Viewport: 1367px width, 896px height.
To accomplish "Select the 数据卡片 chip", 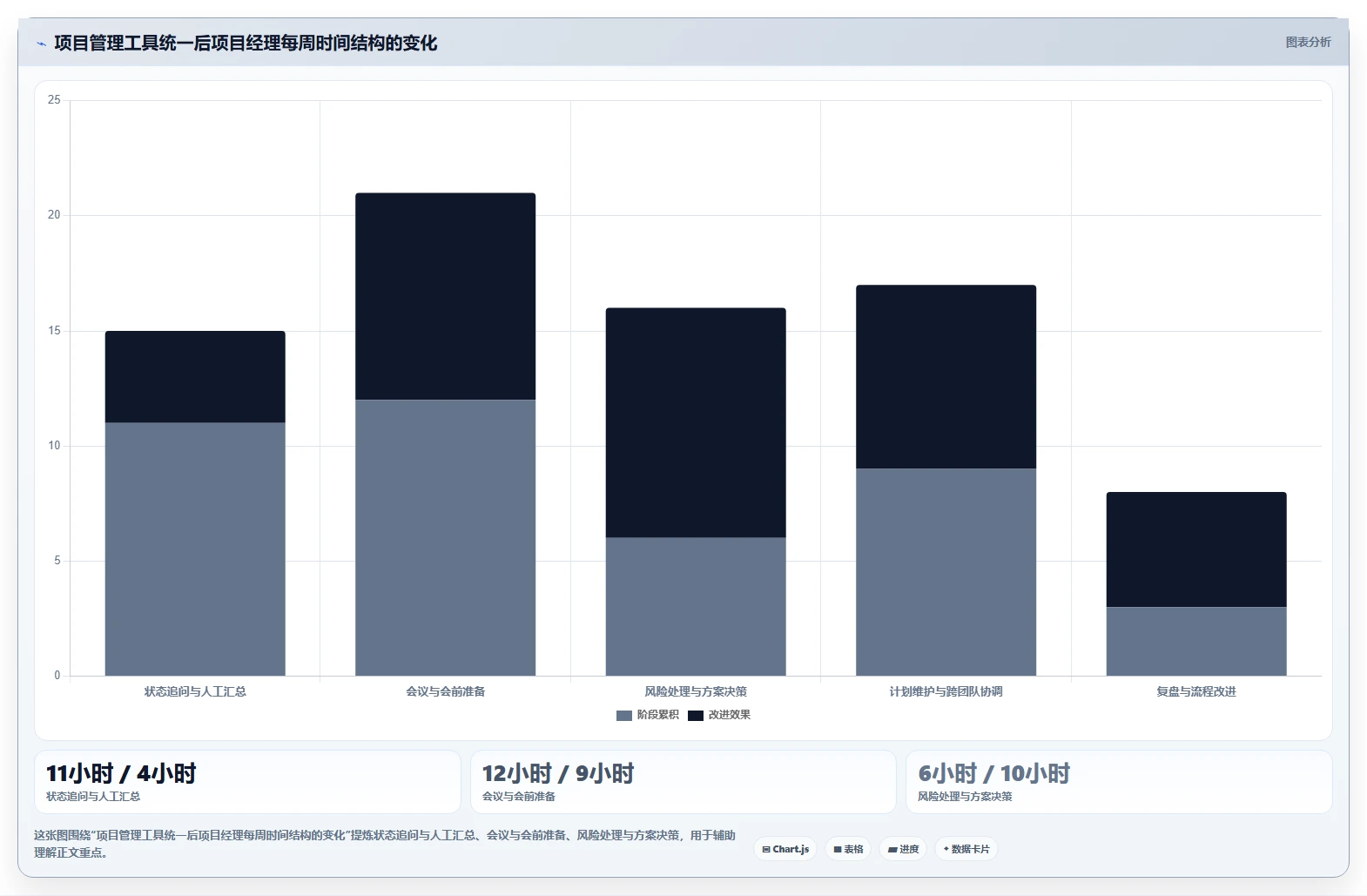I will point(966,849).
